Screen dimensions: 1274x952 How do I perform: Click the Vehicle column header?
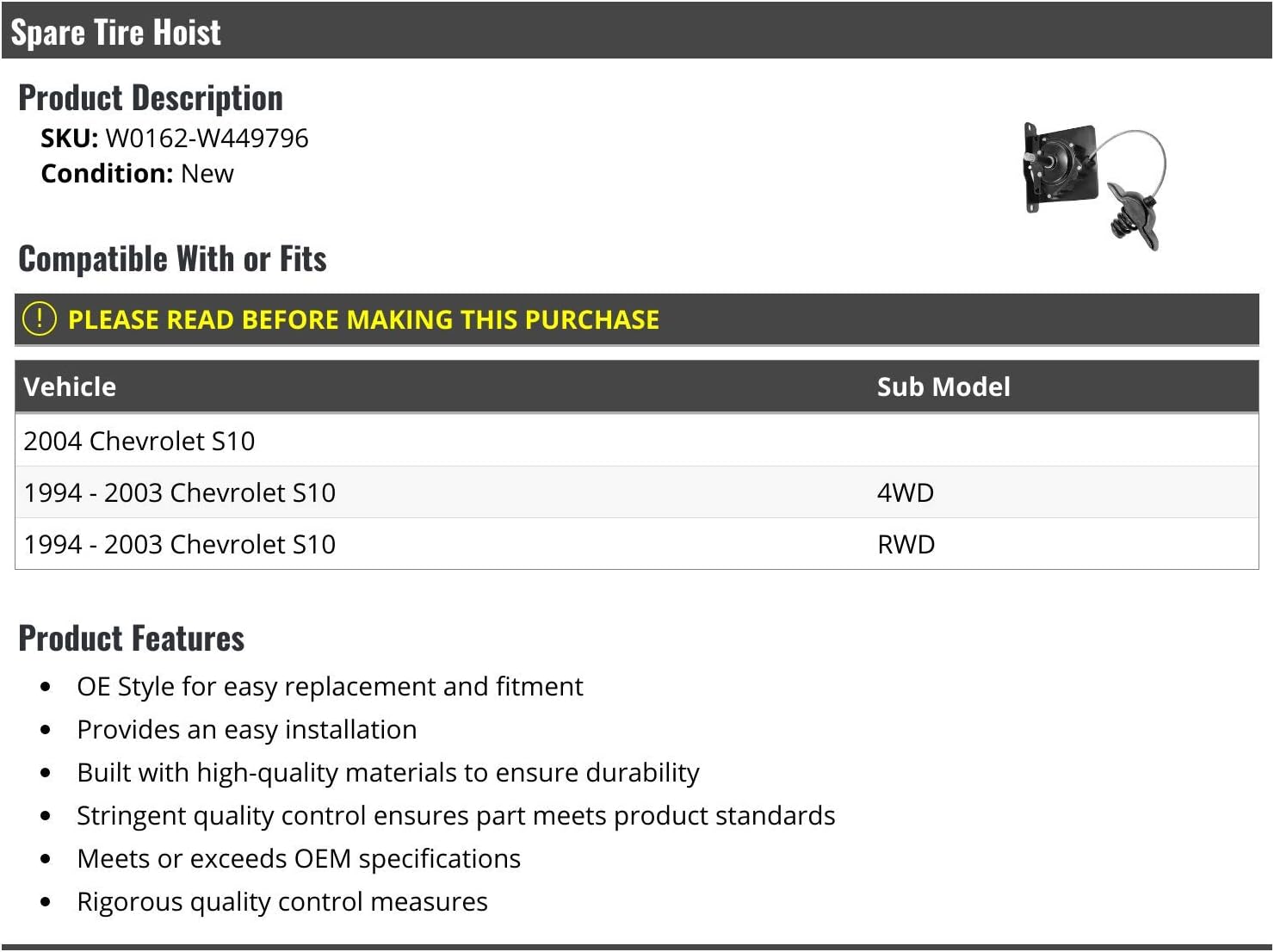(x=70, y=386)
